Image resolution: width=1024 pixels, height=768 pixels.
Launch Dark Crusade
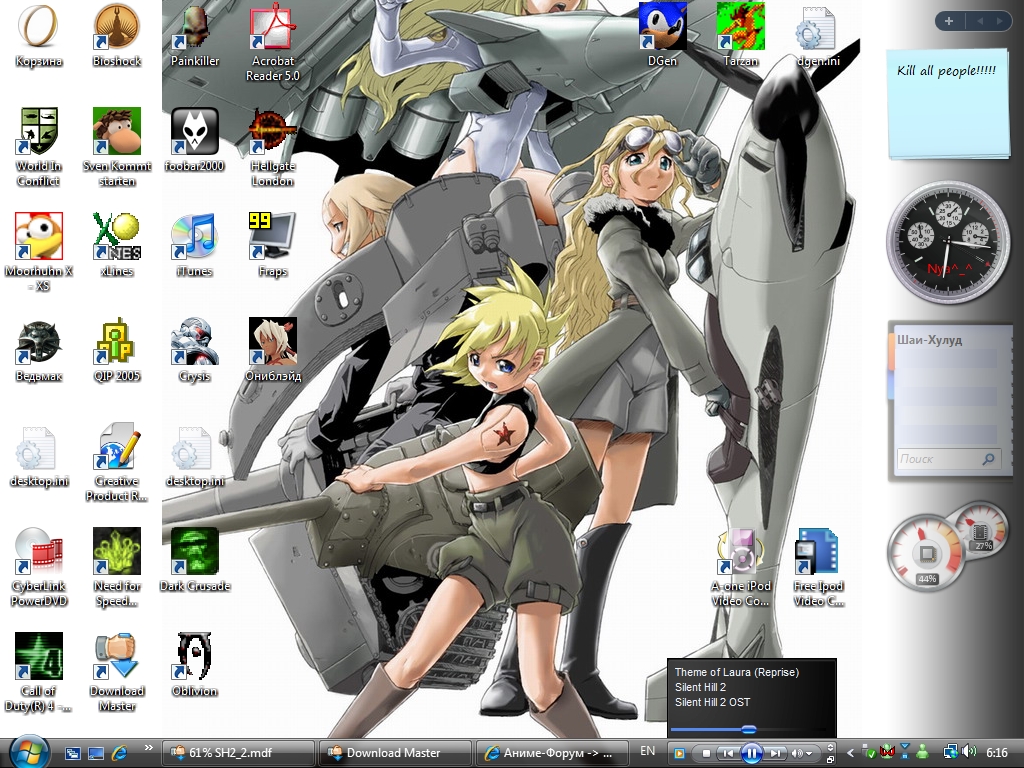(x=195, y=560)
